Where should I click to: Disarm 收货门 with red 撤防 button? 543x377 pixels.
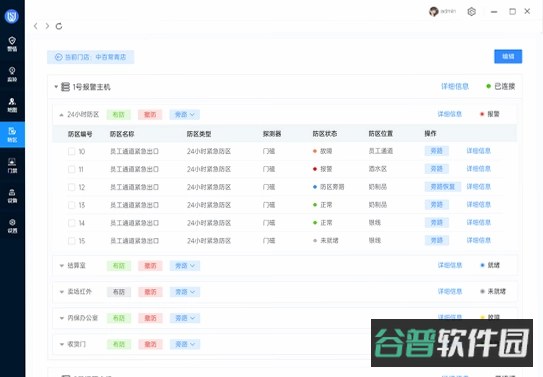150,344
